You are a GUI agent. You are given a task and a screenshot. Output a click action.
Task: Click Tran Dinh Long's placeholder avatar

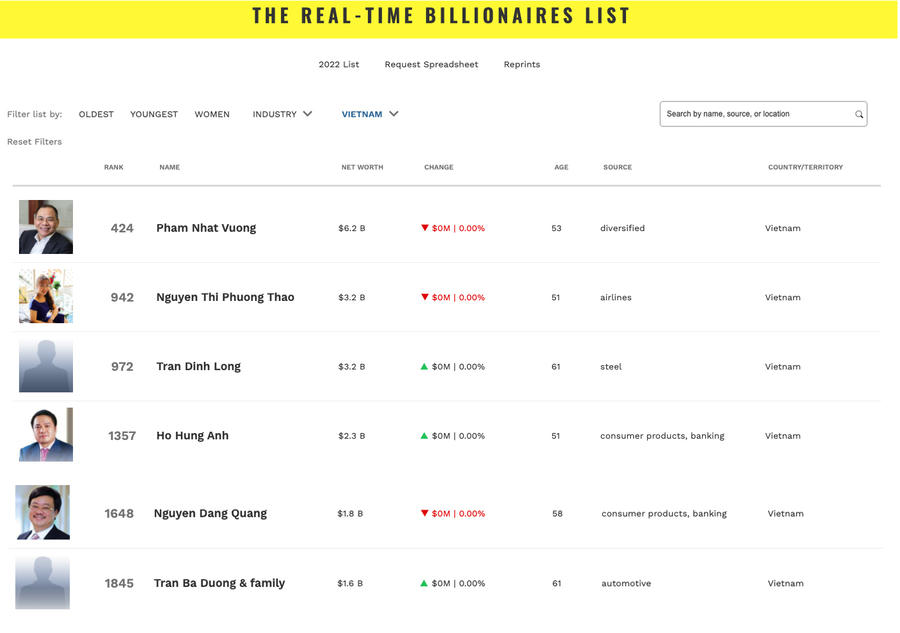coord(46,366)
